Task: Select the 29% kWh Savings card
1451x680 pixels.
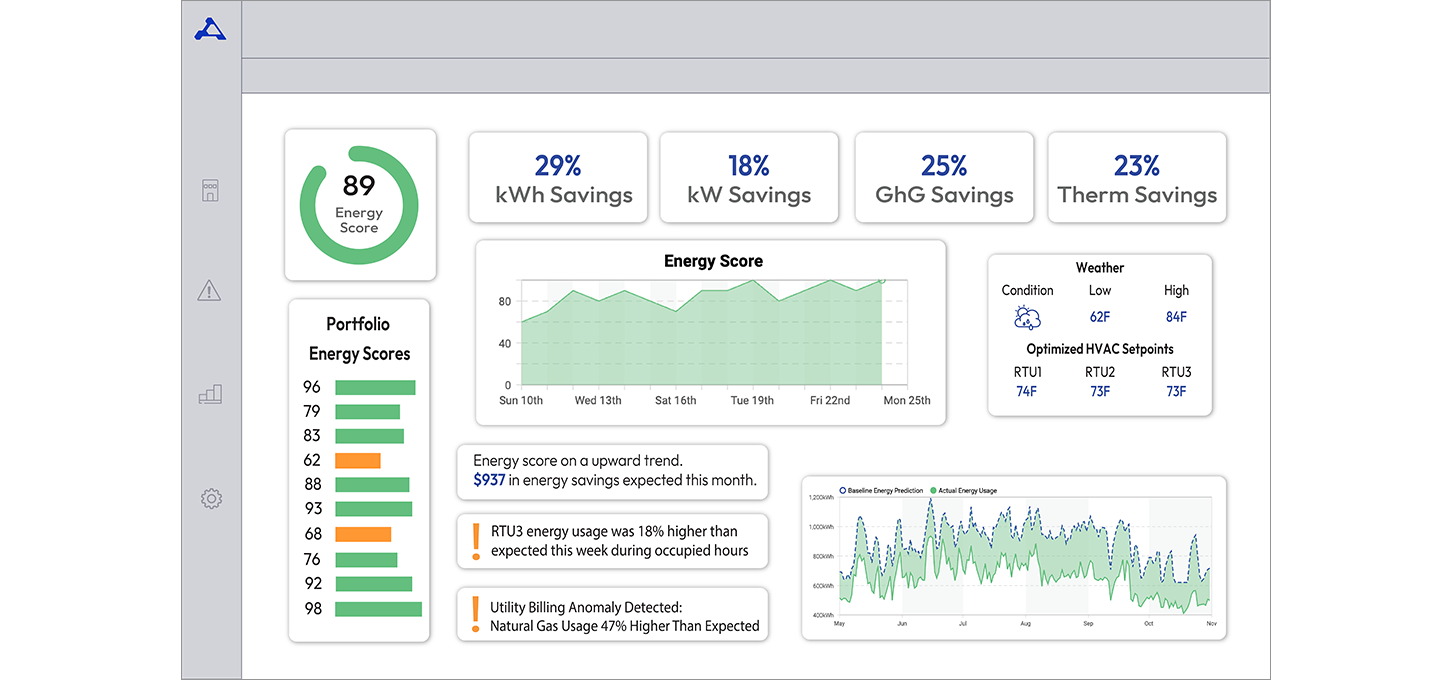Action: point(558,177)
